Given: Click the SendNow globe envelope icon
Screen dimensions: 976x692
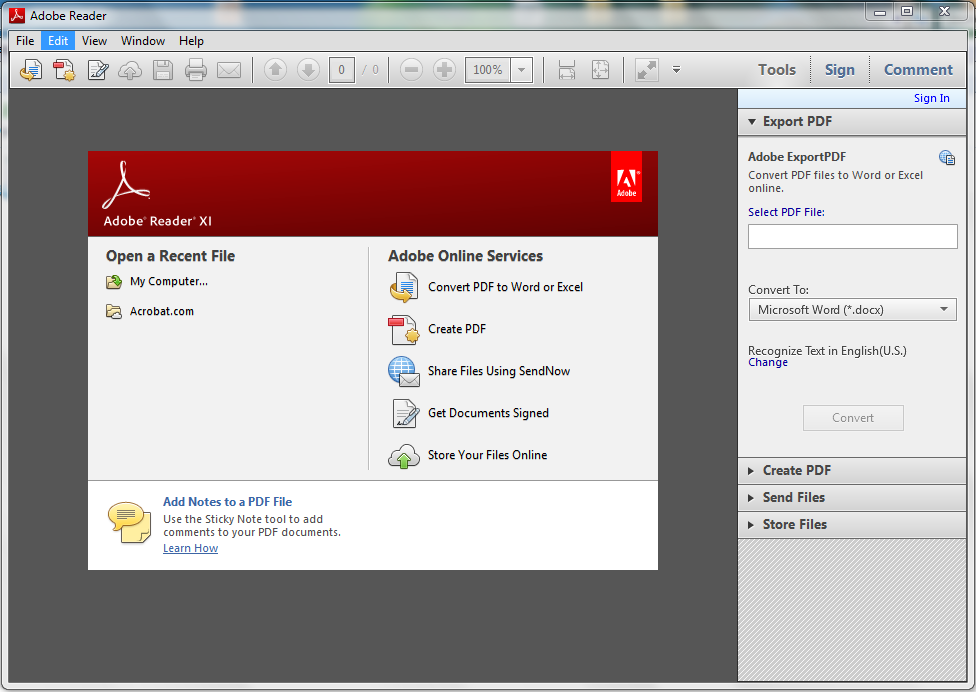Looking at the screenshot, I should coord(404,372).
